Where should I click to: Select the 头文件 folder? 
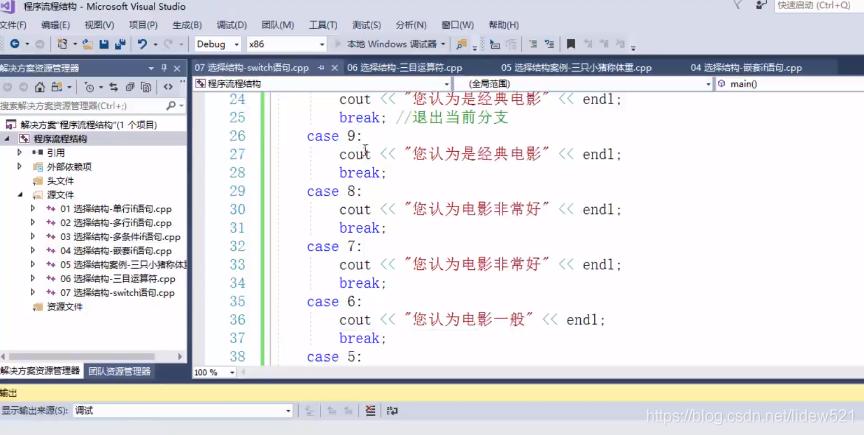pyautogui.click(x=60, y=180)
